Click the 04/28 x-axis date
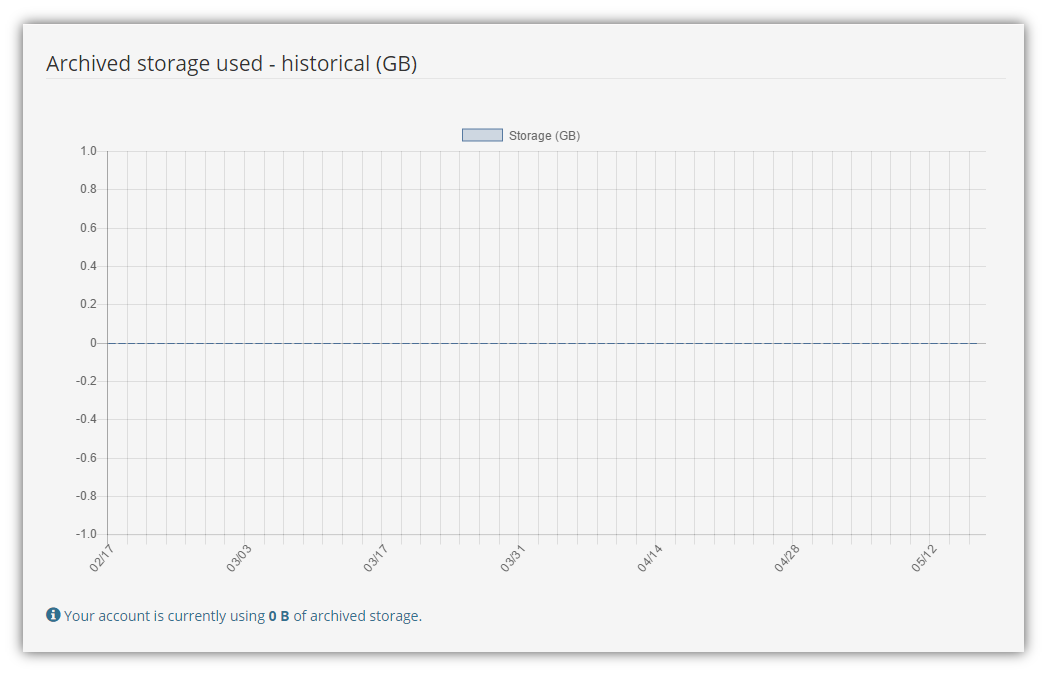1051x678 pixels. click(787, 558)
